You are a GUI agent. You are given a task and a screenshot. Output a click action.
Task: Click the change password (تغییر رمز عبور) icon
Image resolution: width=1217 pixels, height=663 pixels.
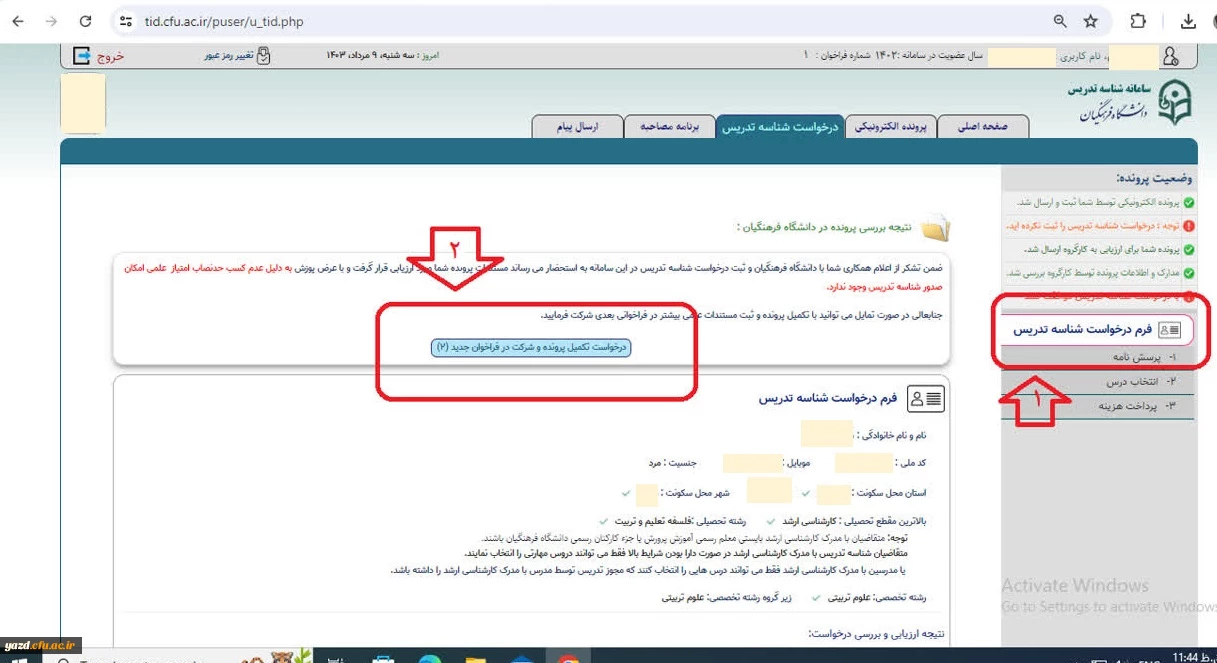click(x=264, y=56)
